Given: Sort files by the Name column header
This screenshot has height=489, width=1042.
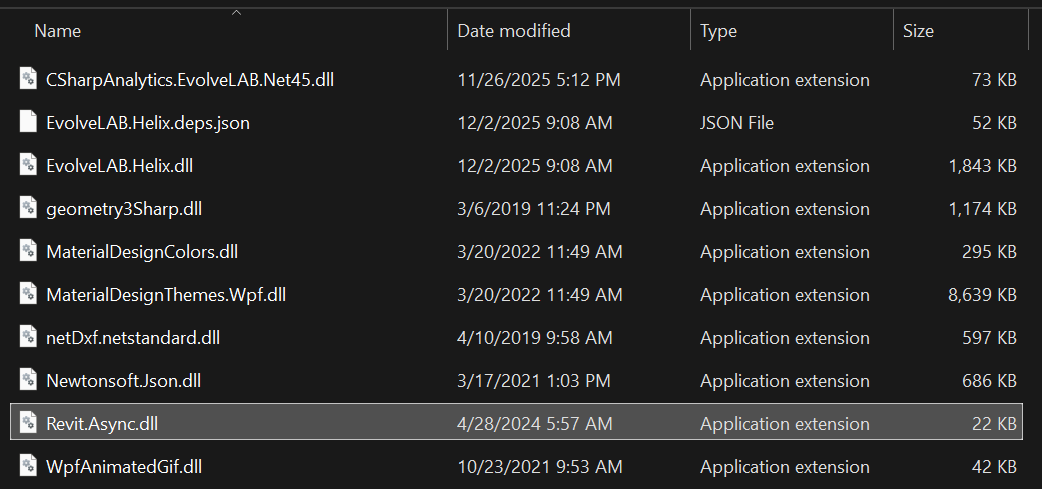Looking at the screenshot, I should (x=57, y=31).
